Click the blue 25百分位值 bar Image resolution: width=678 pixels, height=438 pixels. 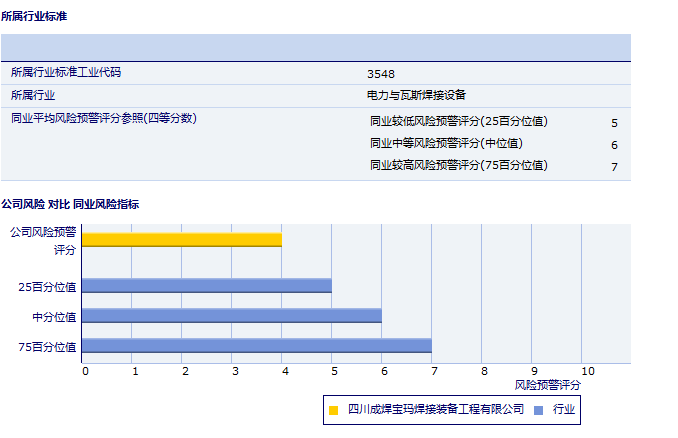click(x=206, y=285)
